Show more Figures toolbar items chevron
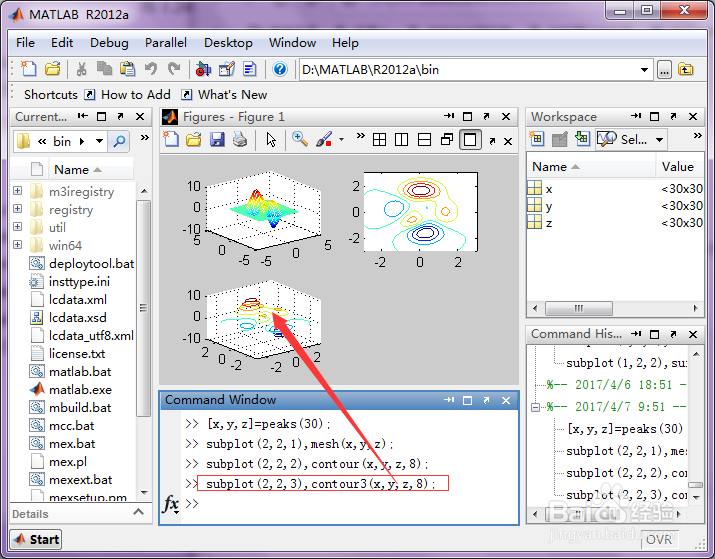Viewport: 715px width, 559px height. pos(361,135)
